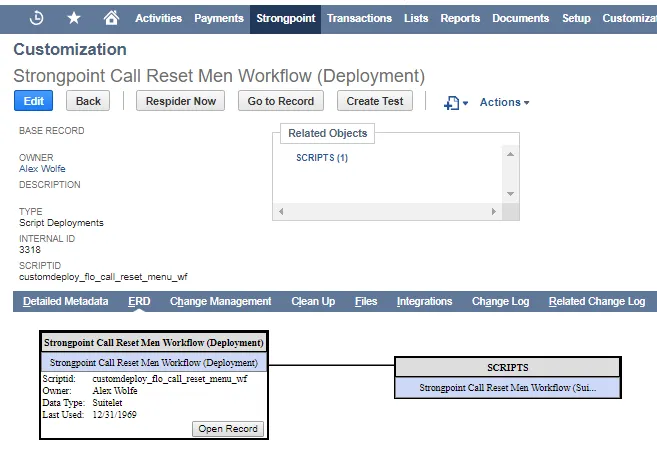The image size is (657, 452).
Task: Click the Scriptid value inside the ERD box
Action: pyautogui.click(x=170, y=379)
